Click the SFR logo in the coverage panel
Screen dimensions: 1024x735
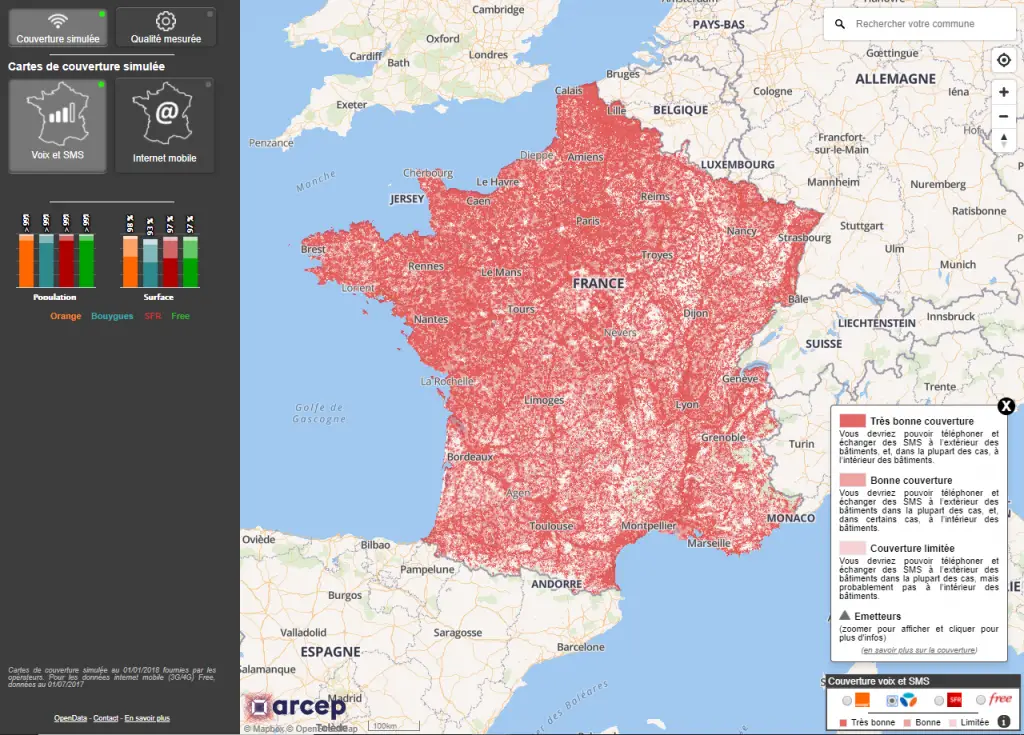coord(955,700)
